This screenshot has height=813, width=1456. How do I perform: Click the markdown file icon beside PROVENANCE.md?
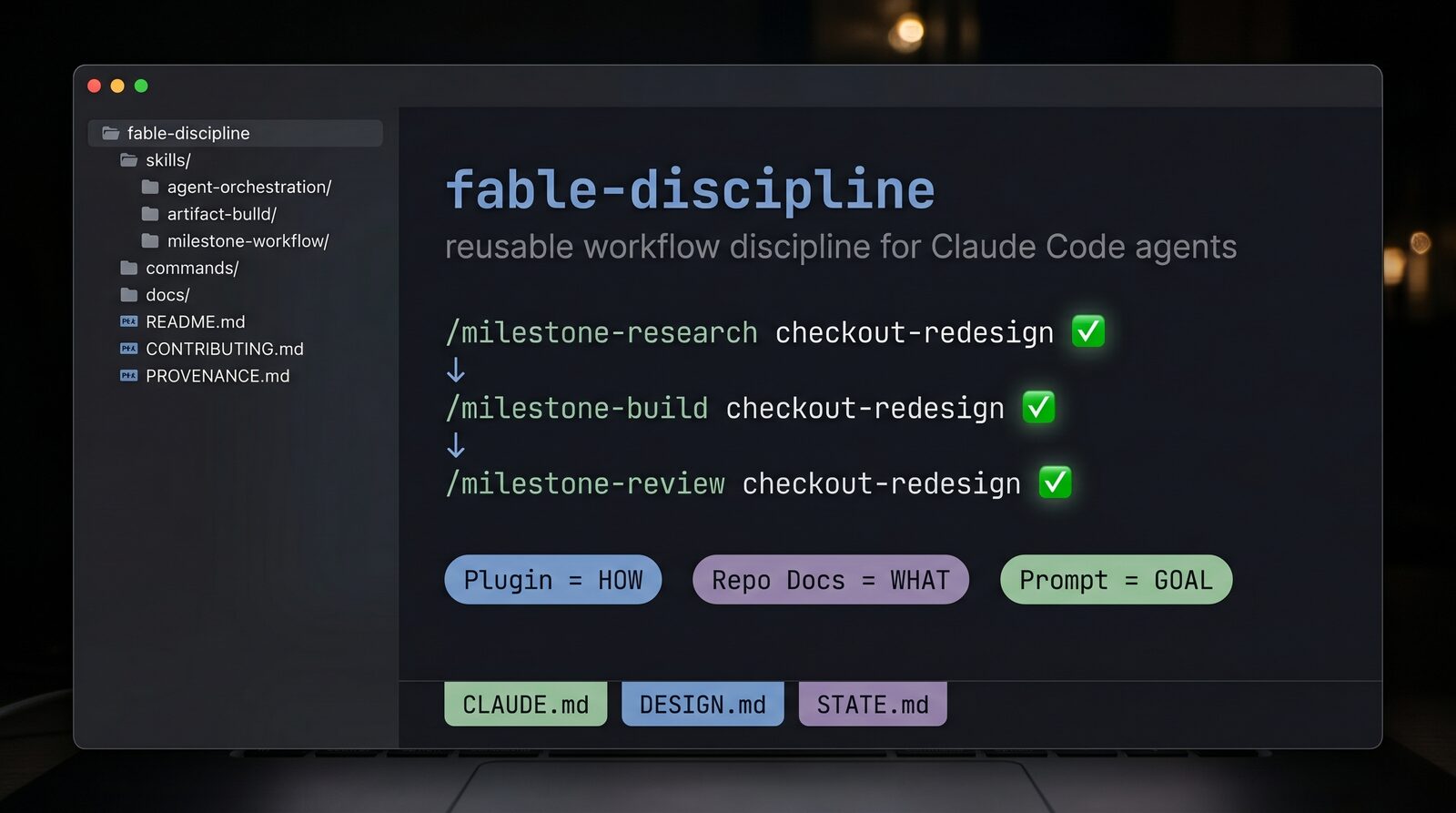[x=129, y=376]
